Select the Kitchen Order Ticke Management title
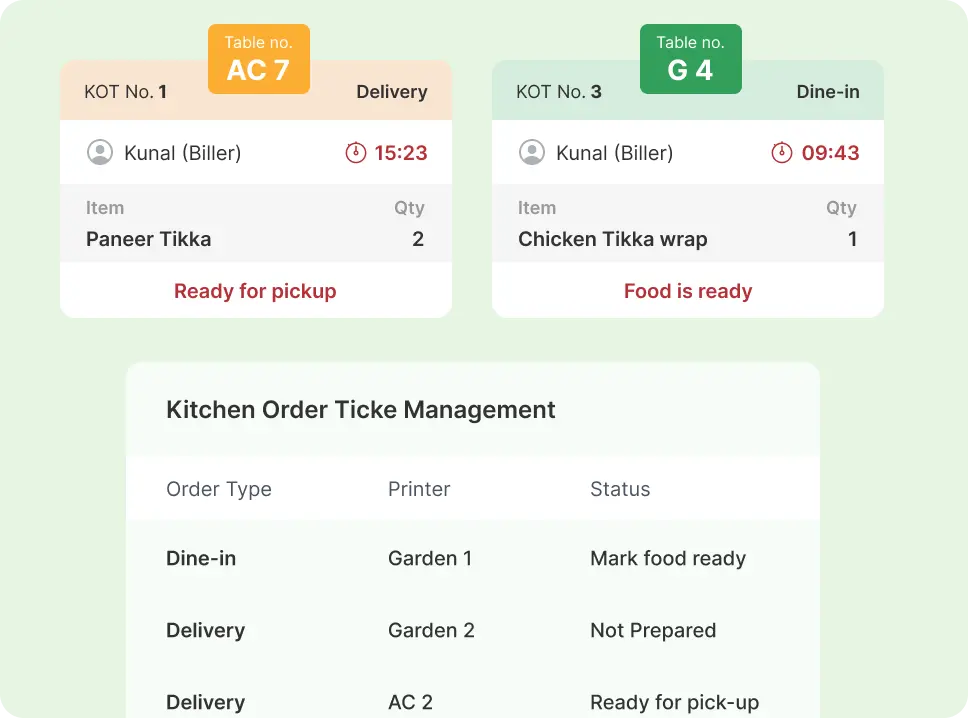This screenshot has width=968, height=718. click(x=360, y=409)
